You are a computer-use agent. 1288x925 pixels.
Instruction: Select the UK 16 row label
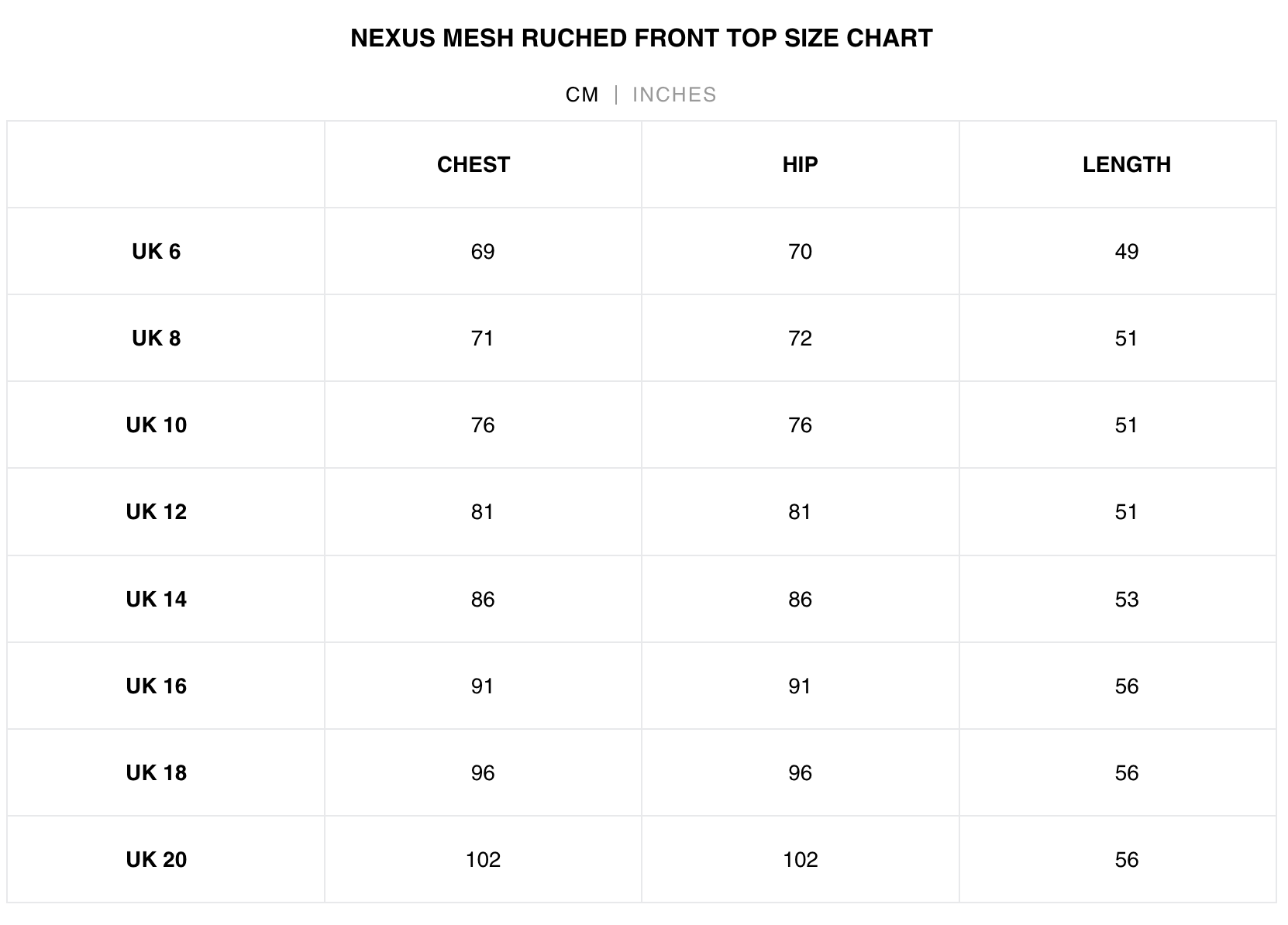click(156, 686)
